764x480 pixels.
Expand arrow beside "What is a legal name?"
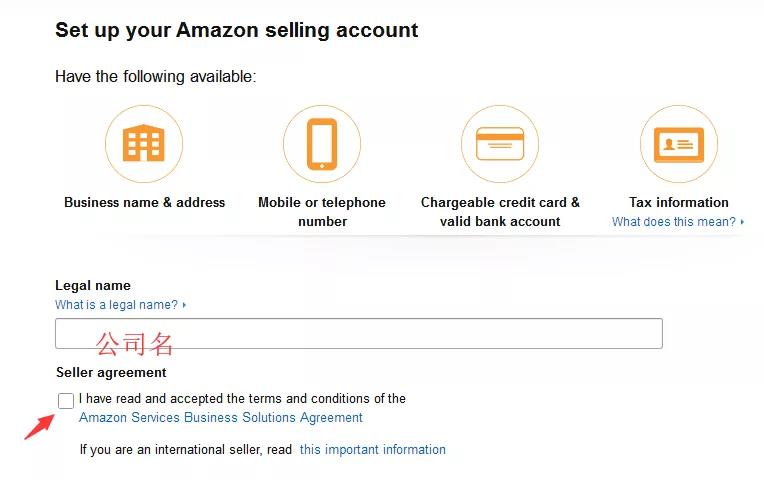(x=185, y=305)
